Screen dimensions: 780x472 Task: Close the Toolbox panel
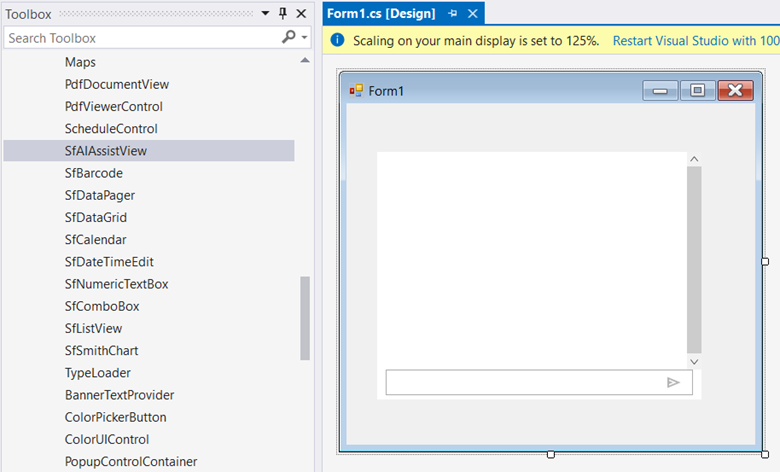tap(301, 13)
